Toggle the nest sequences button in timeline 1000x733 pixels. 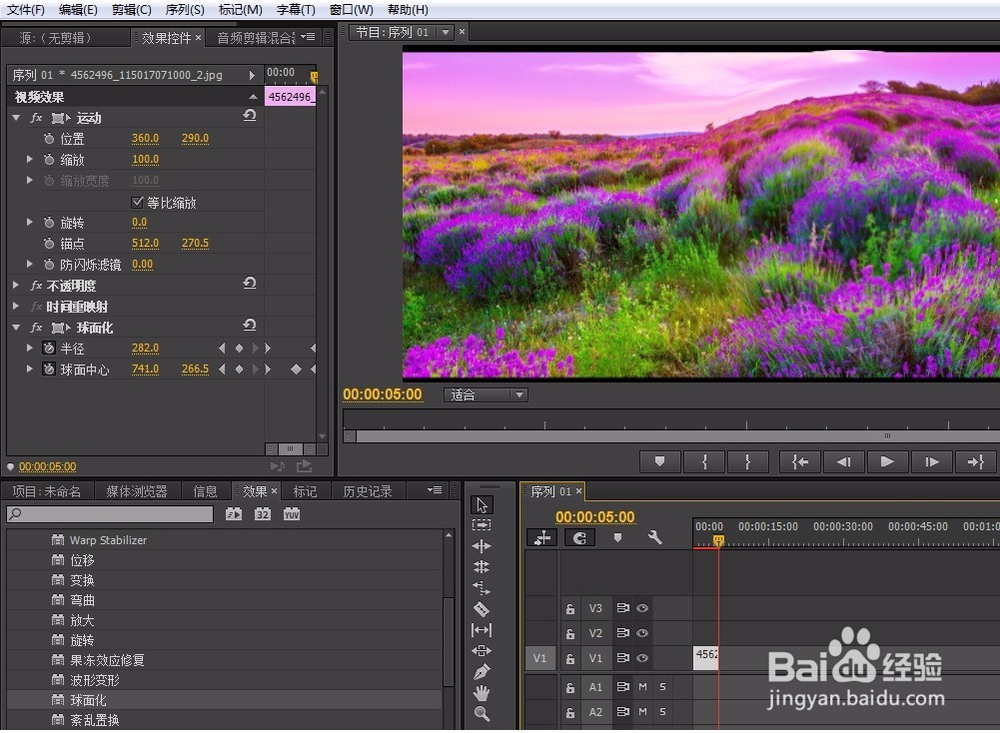(542, 538)
